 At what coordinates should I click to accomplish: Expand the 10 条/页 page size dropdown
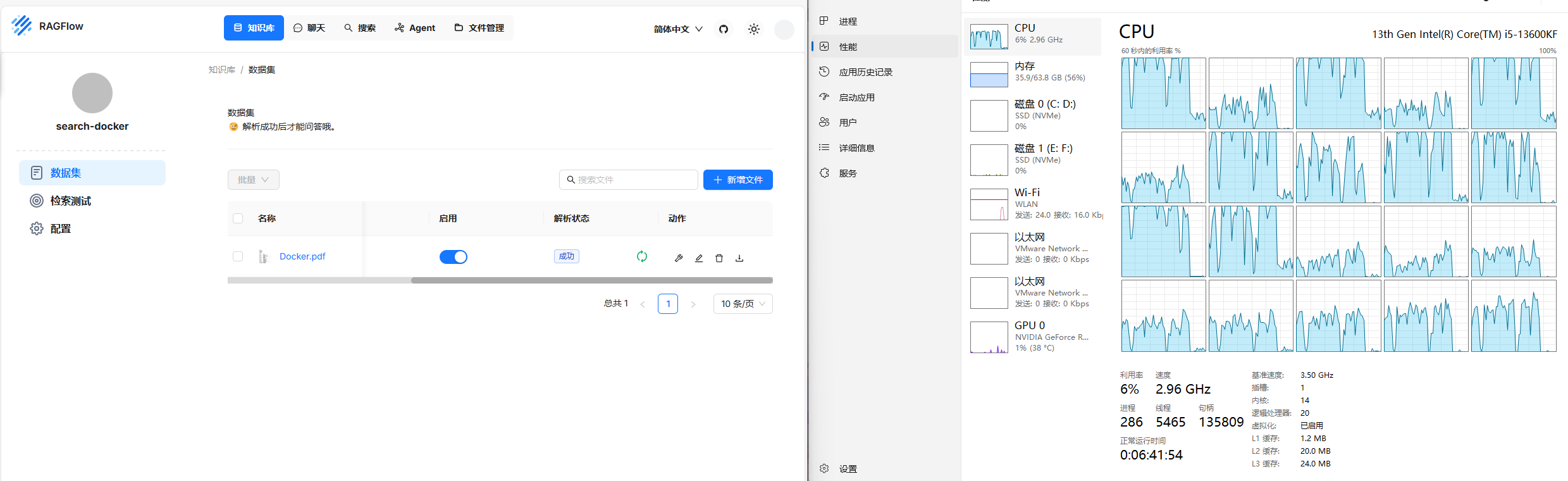tap(743, 304)
